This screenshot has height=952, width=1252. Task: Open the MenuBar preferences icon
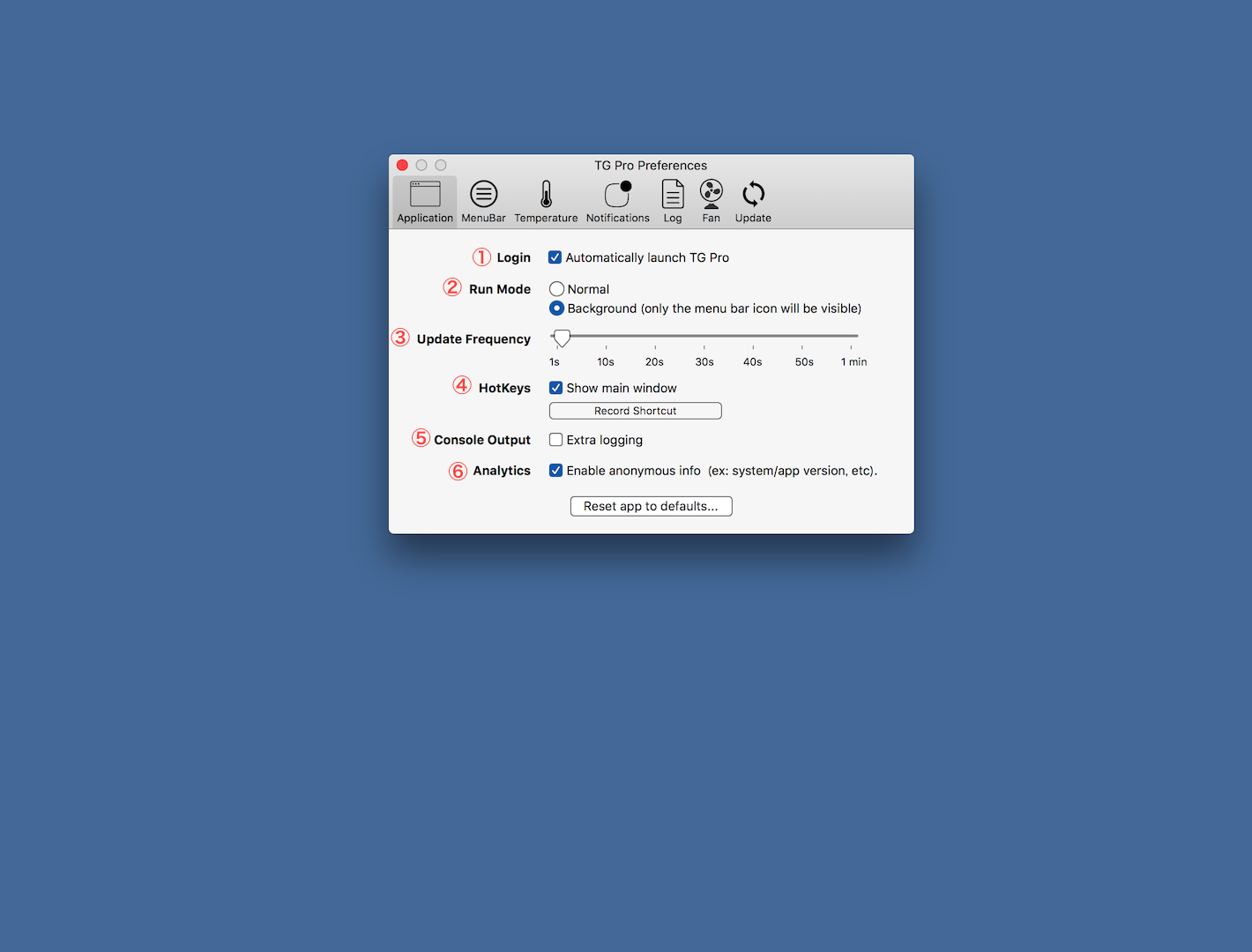483,195
